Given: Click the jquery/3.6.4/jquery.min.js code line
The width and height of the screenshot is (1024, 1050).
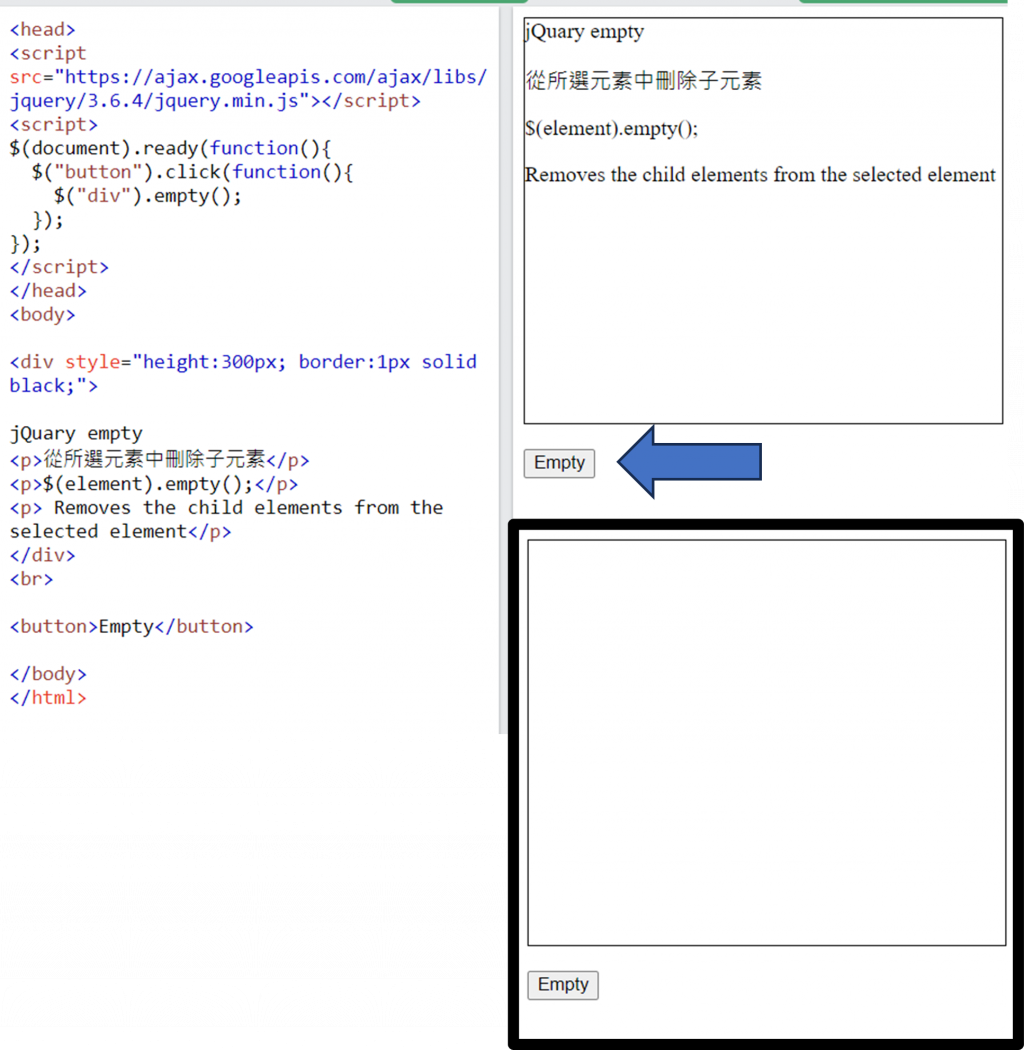Looking at the screenshot, I should 215,101.
